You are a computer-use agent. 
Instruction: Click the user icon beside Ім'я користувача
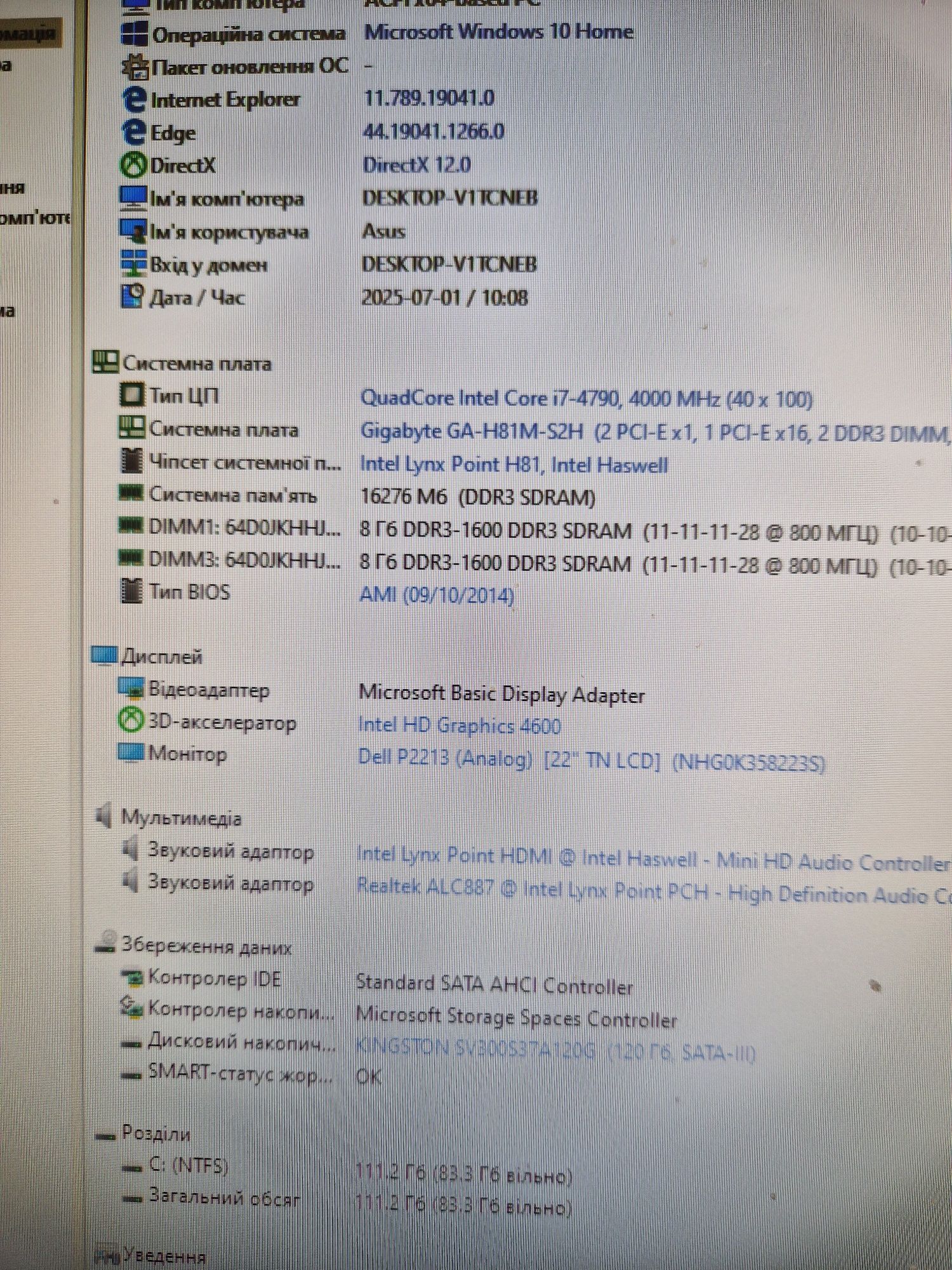click(x=133, y=232)
